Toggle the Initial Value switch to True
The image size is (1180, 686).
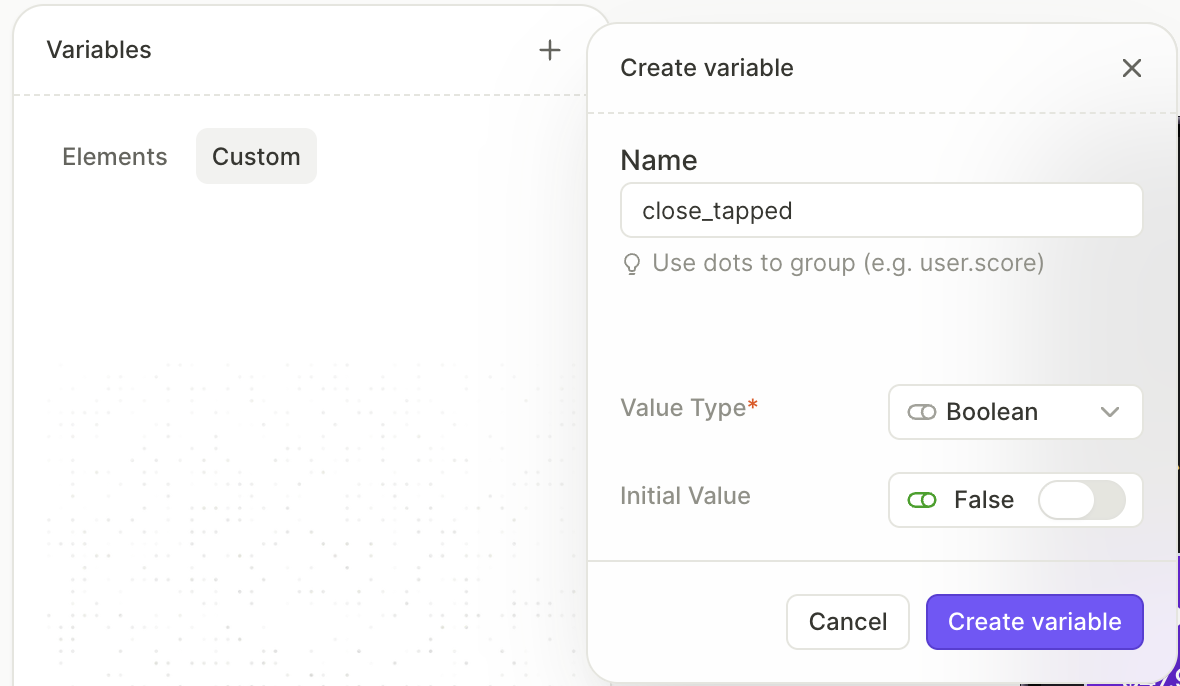1081,500
